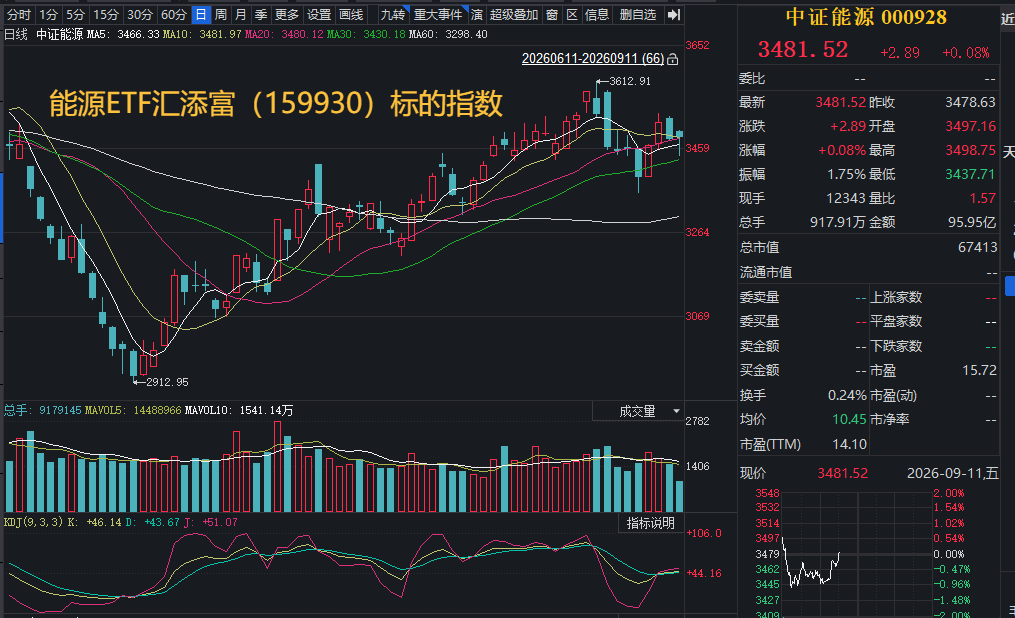The image size is (1015, 618).
Task: Click the 3612.91 high price marker
Action: pos(629,81)
